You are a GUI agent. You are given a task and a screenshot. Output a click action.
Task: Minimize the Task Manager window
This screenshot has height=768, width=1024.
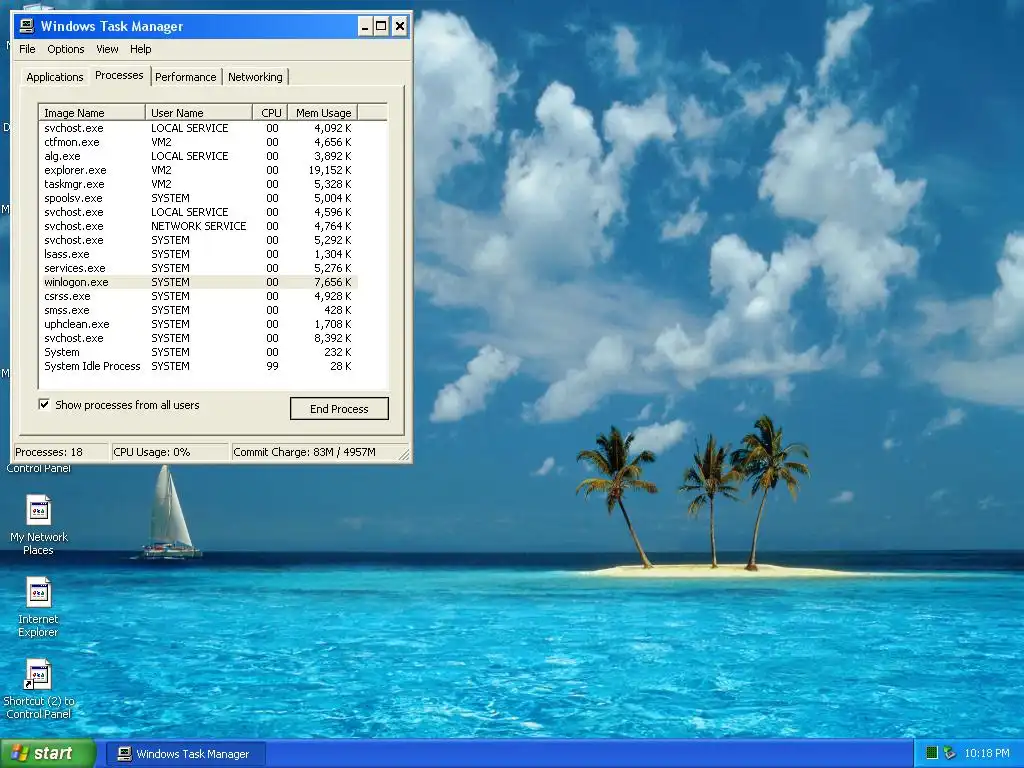(365, 27)
